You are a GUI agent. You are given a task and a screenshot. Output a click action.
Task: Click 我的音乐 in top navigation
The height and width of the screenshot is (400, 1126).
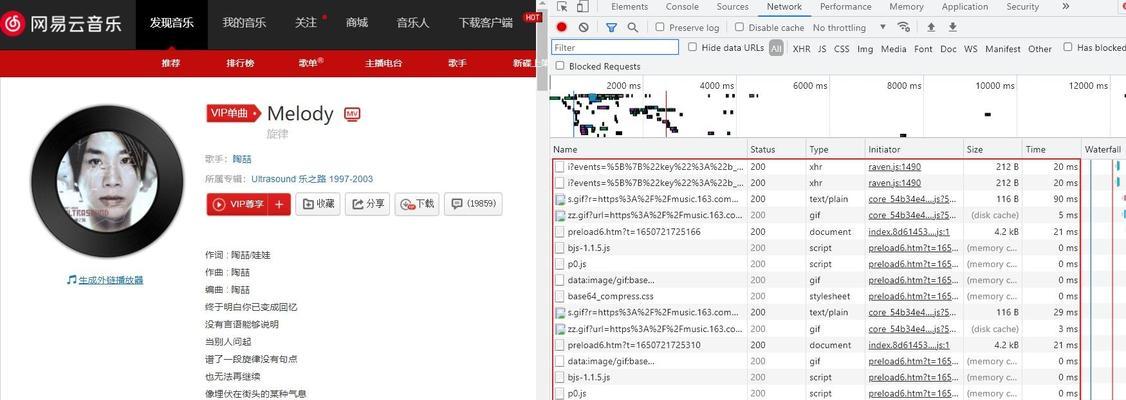point(244,23)
